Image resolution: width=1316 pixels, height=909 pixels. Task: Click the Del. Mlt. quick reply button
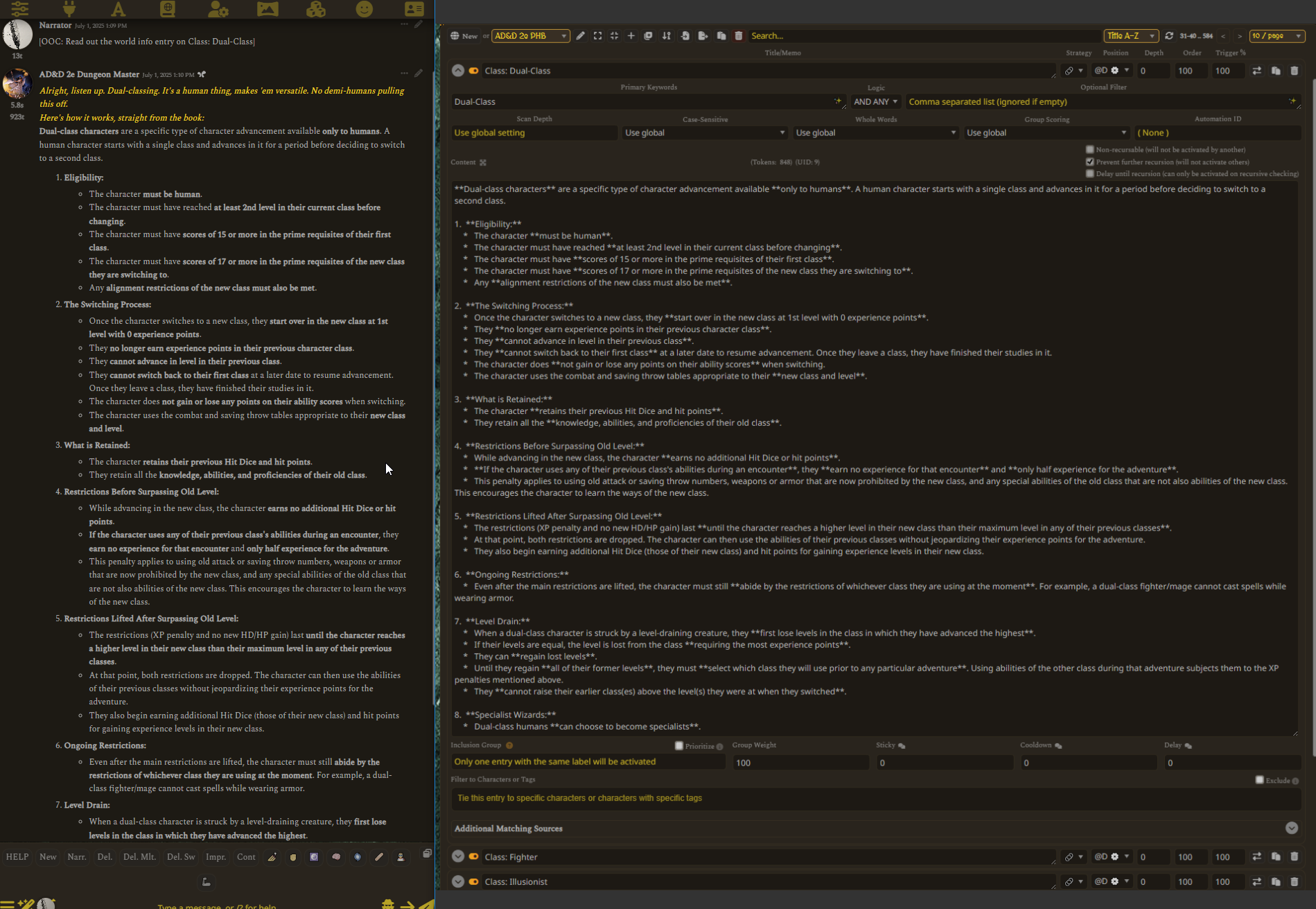(139, 857)
